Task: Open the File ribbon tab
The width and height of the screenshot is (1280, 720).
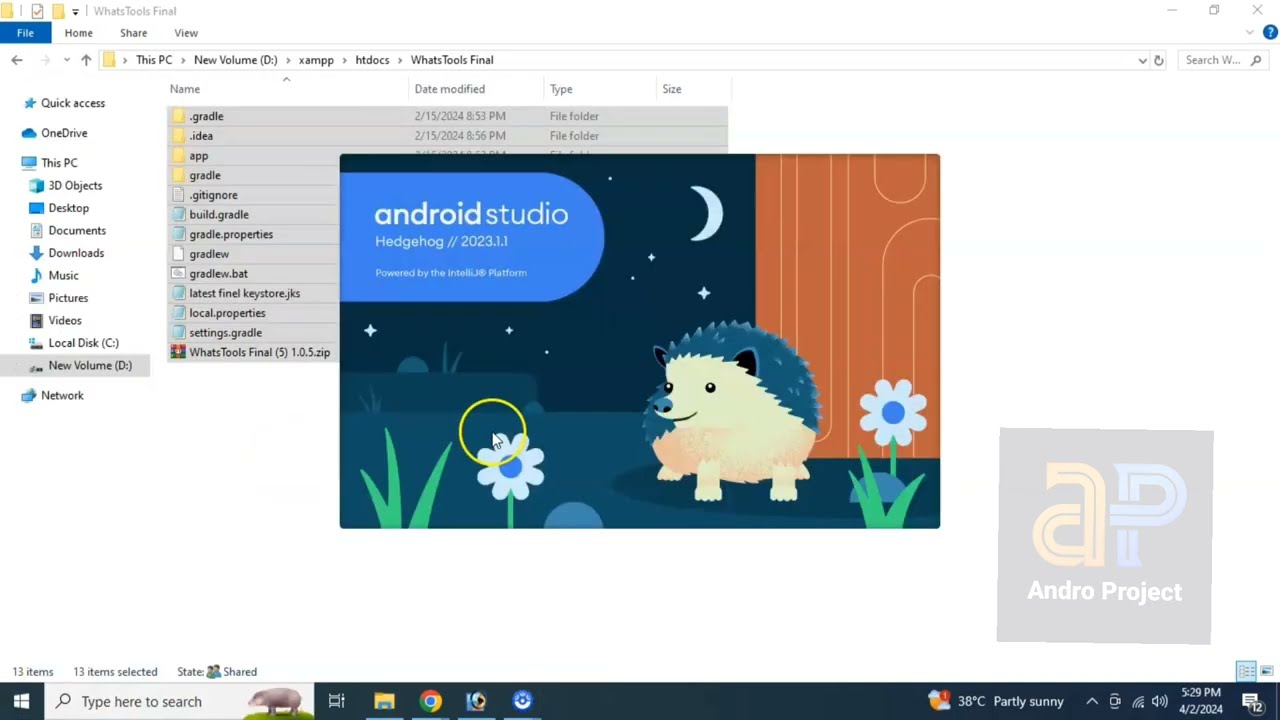Action: coord(25,33)
